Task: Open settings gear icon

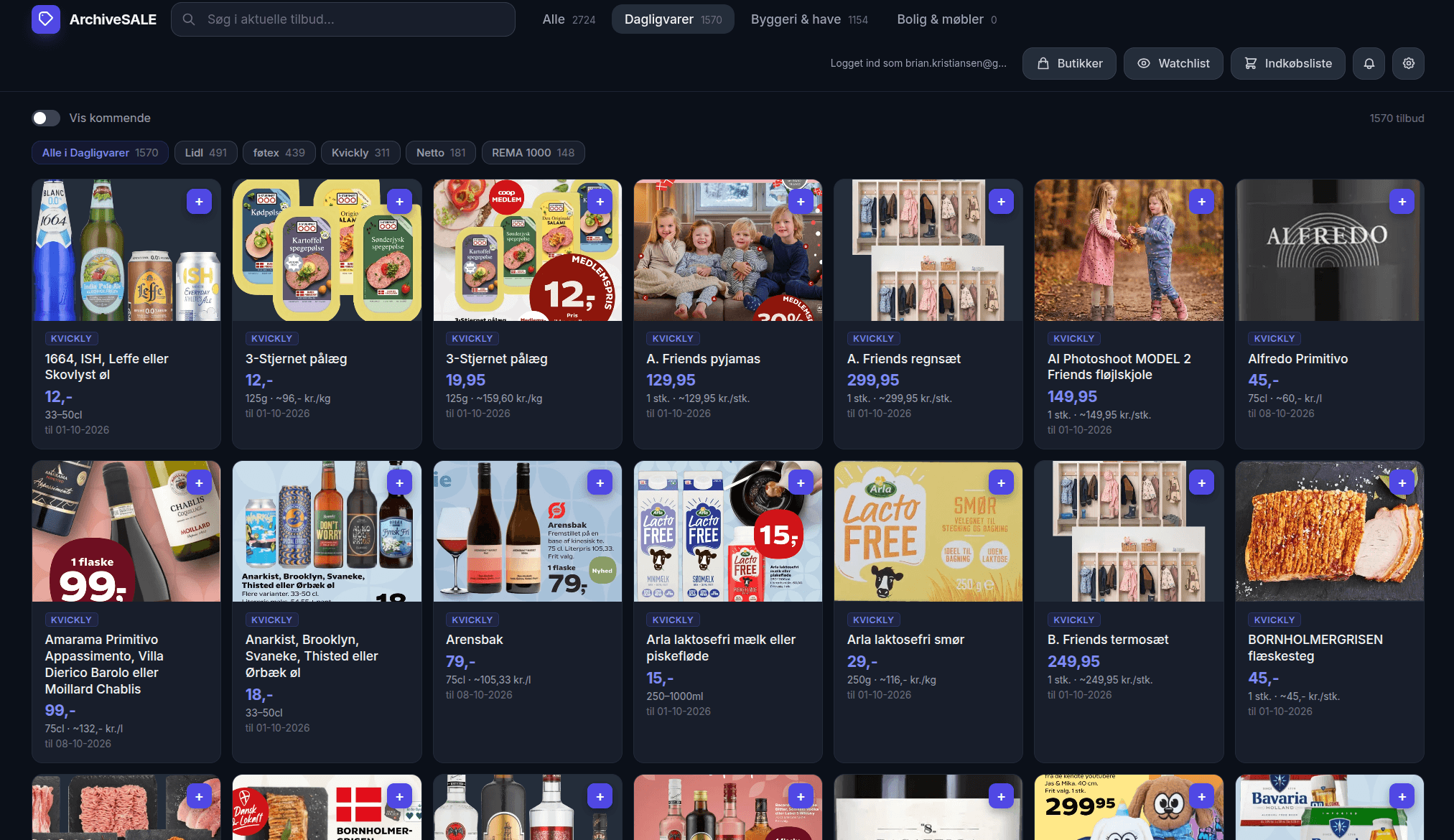Action: point(1409,63)
